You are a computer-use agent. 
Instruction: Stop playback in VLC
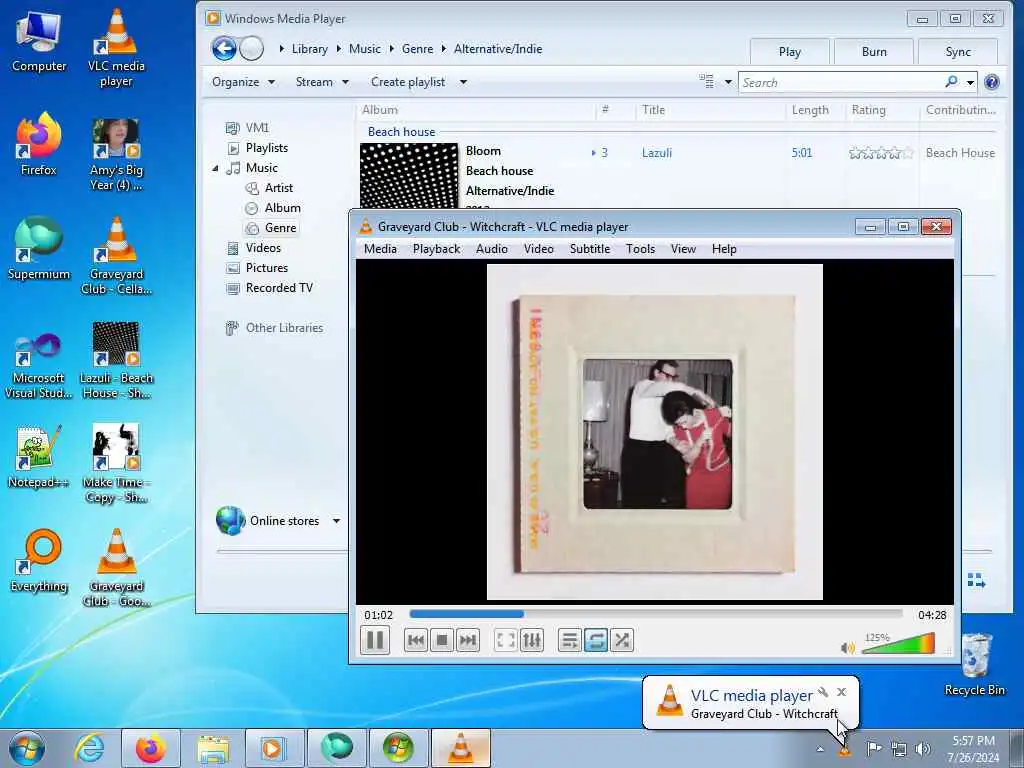tap(442, 640)
